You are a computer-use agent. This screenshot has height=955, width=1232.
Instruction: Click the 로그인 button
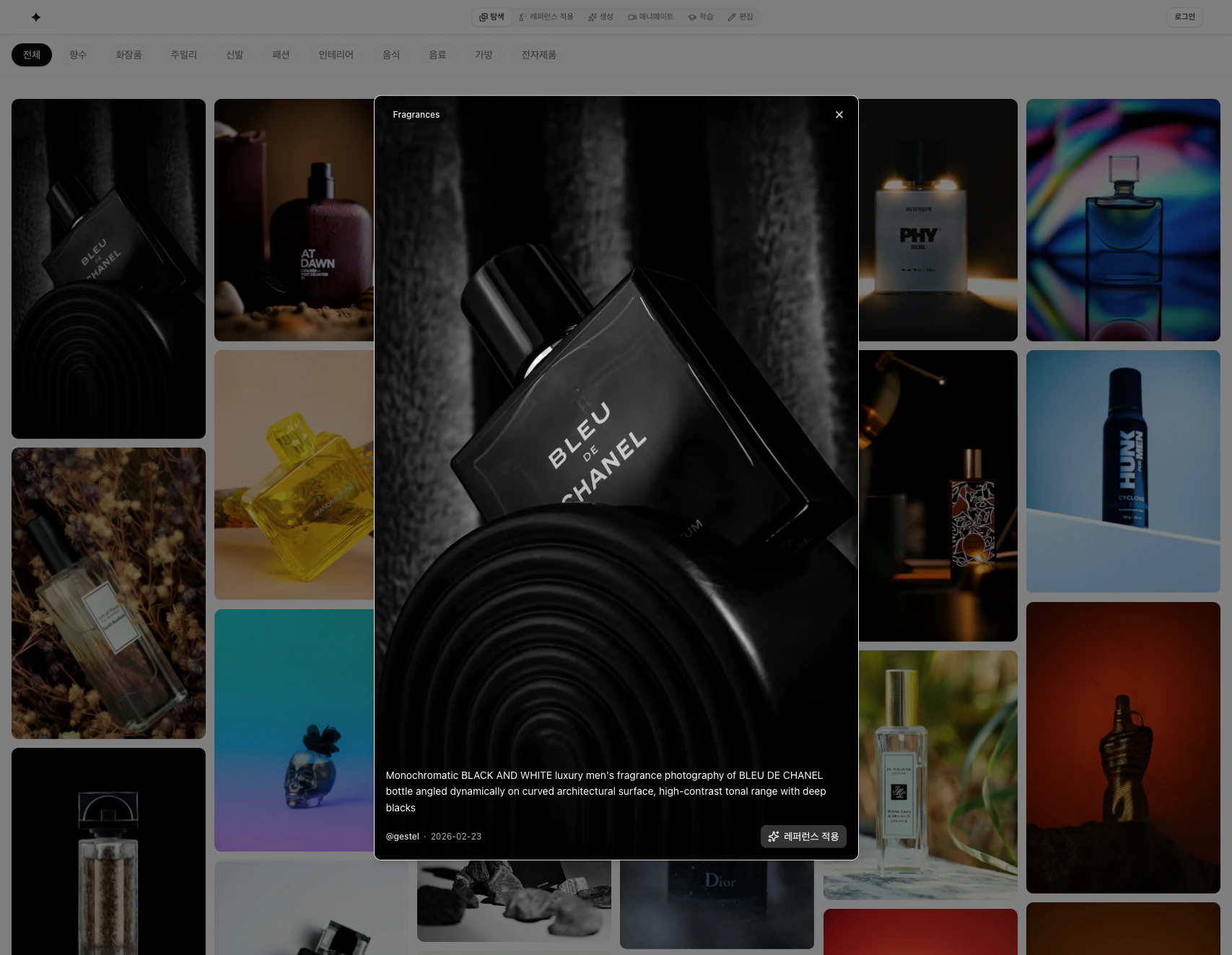1184,17
